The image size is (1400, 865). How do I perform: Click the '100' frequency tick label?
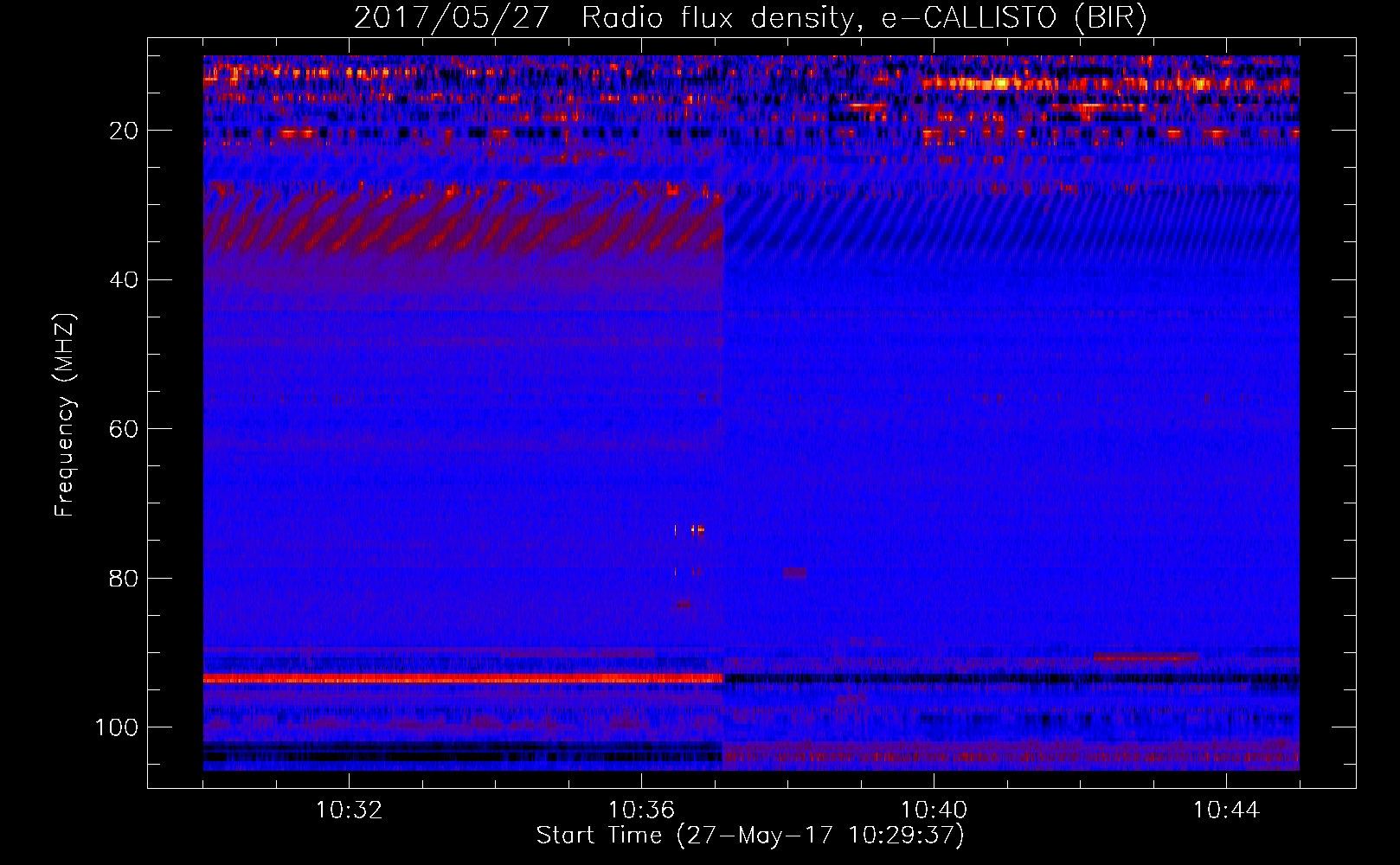[117, 727]
